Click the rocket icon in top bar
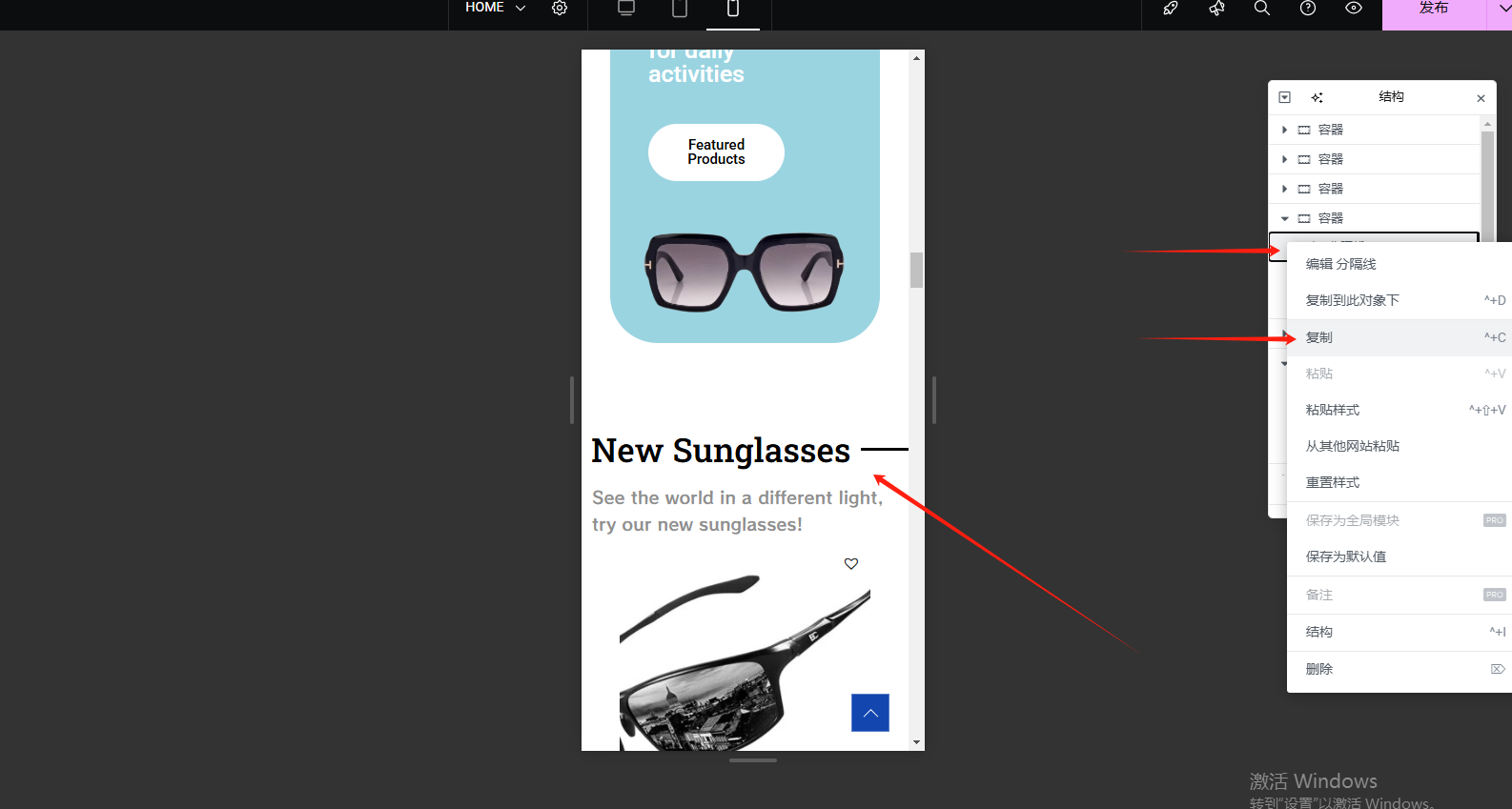1512x809 pixels. click(1171, 9)
